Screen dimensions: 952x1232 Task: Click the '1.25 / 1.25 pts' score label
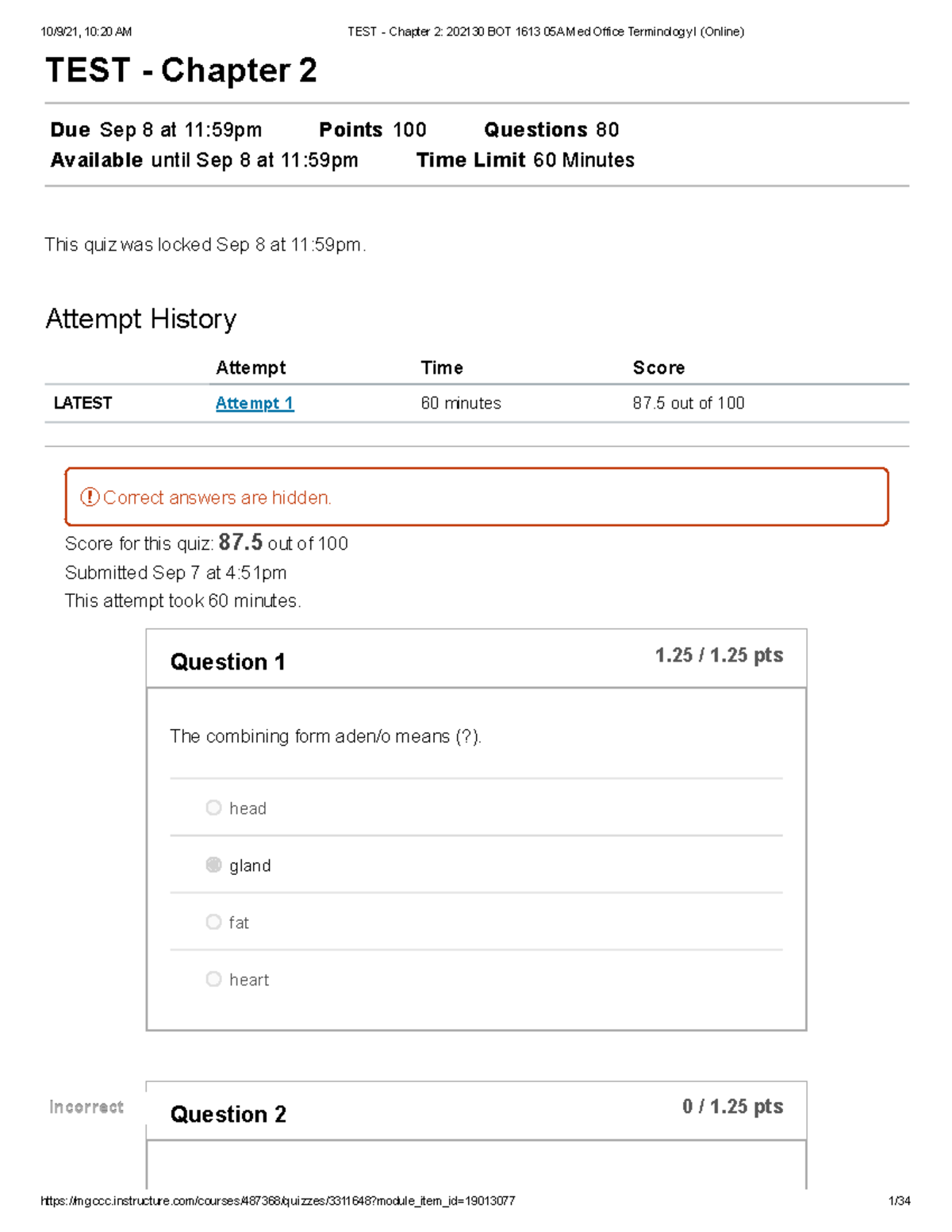point(719,655)
